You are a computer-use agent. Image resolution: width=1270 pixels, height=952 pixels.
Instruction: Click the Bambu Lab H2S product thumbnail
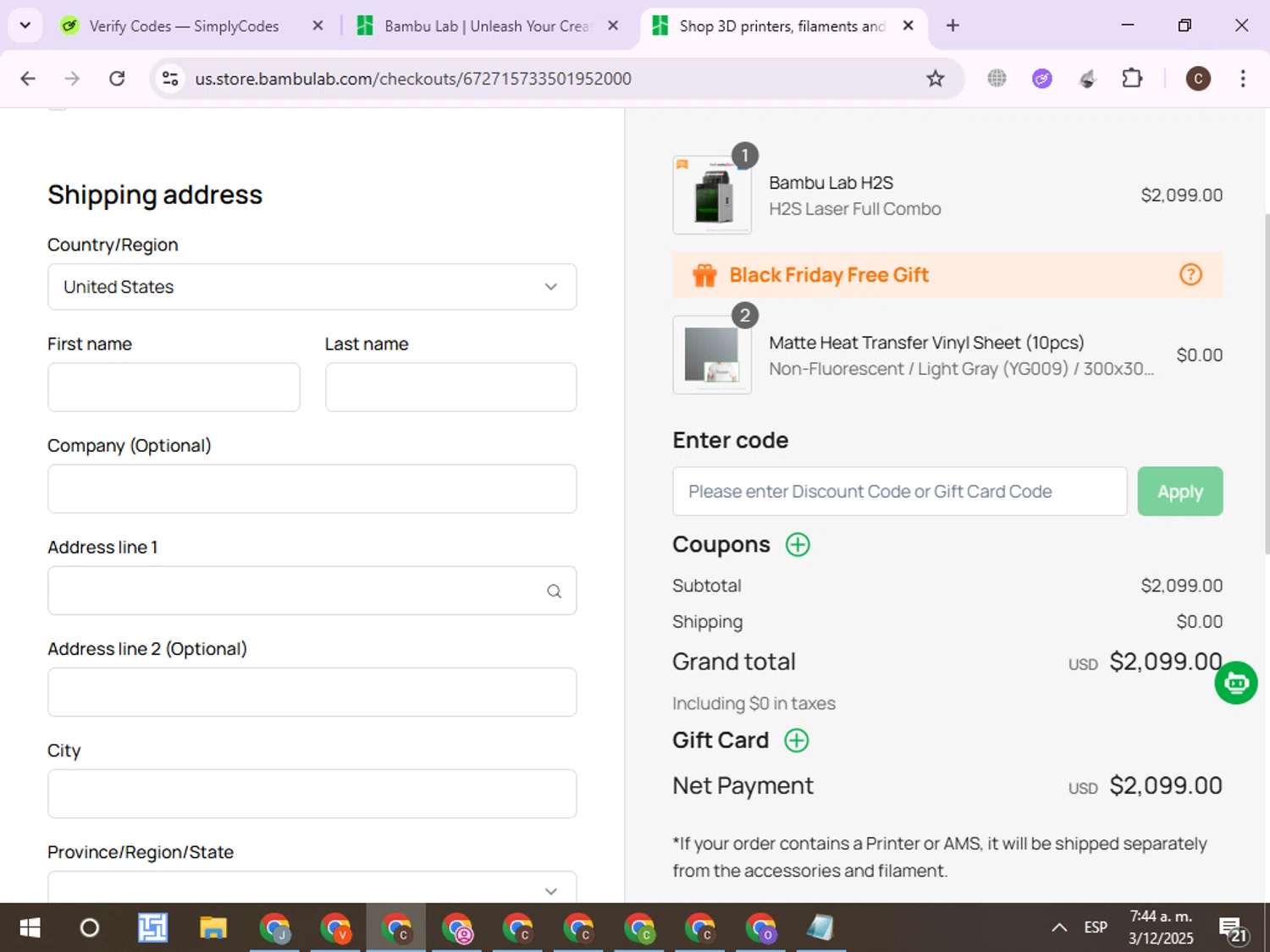point(712,195)
